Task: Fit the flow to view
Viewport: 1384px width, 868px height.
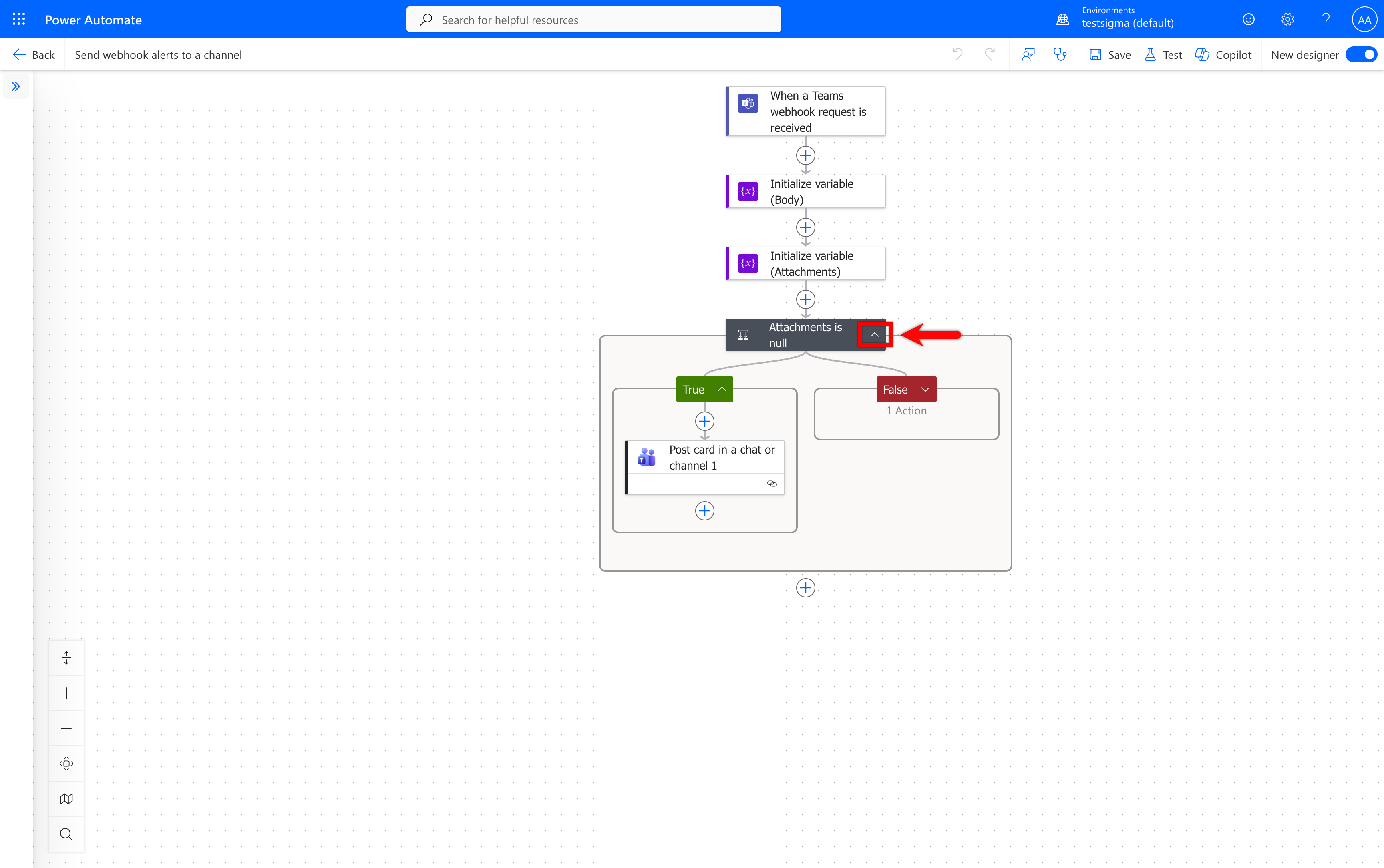Action: 66,764
